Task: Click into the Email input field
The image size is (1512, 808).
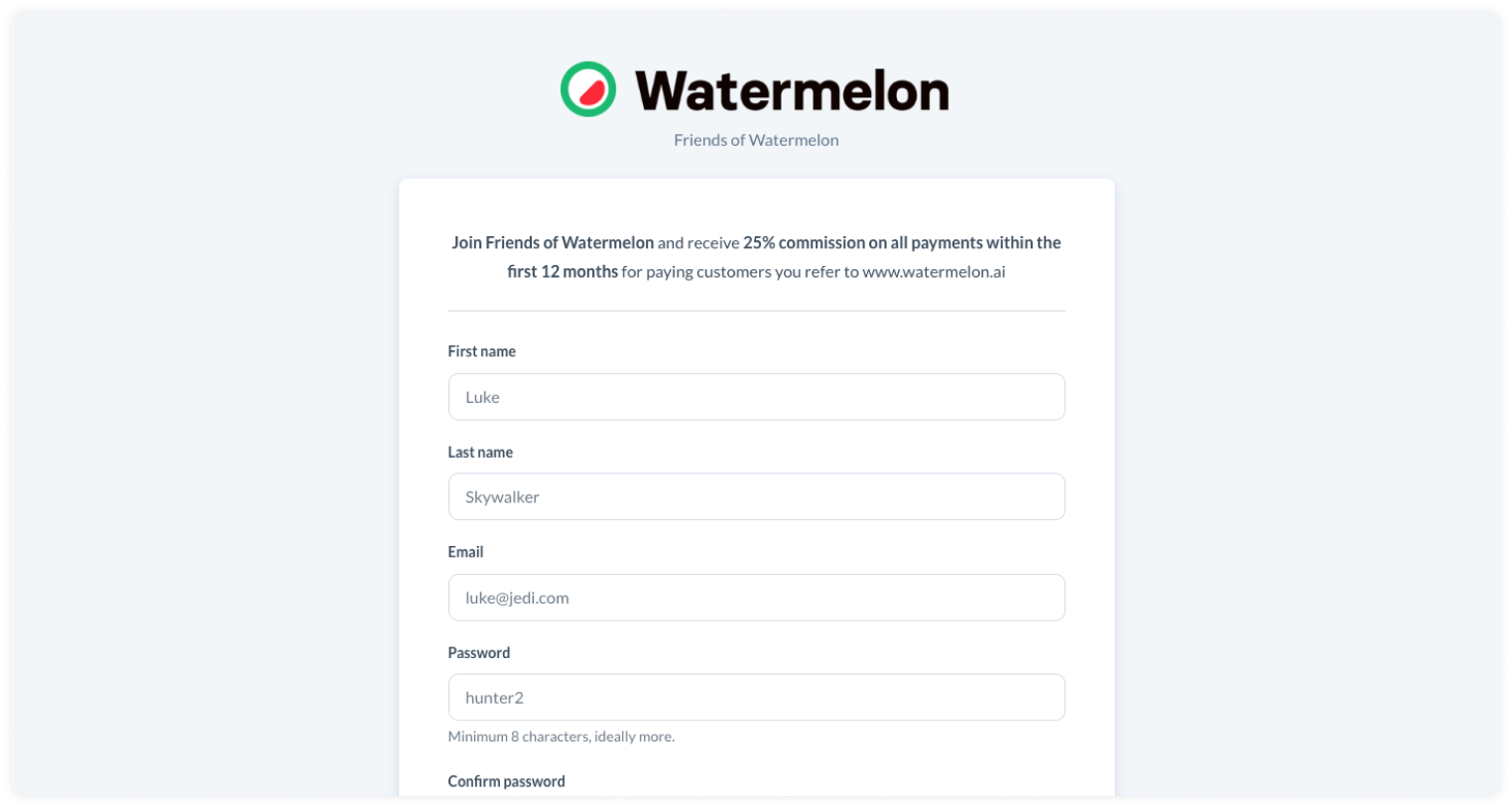Action: pos(756,598)
